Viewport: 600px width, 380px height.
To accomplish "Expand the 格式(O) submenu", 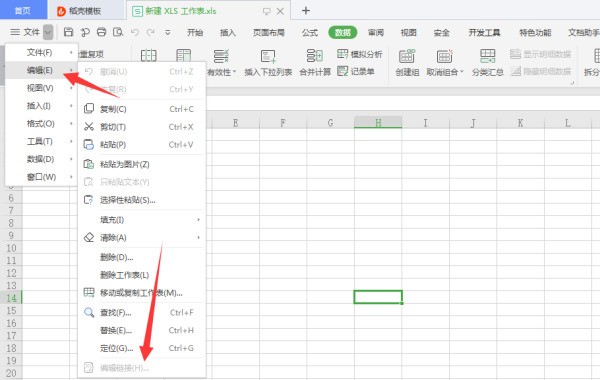I will pyautogui.click(x=42, y=124).
